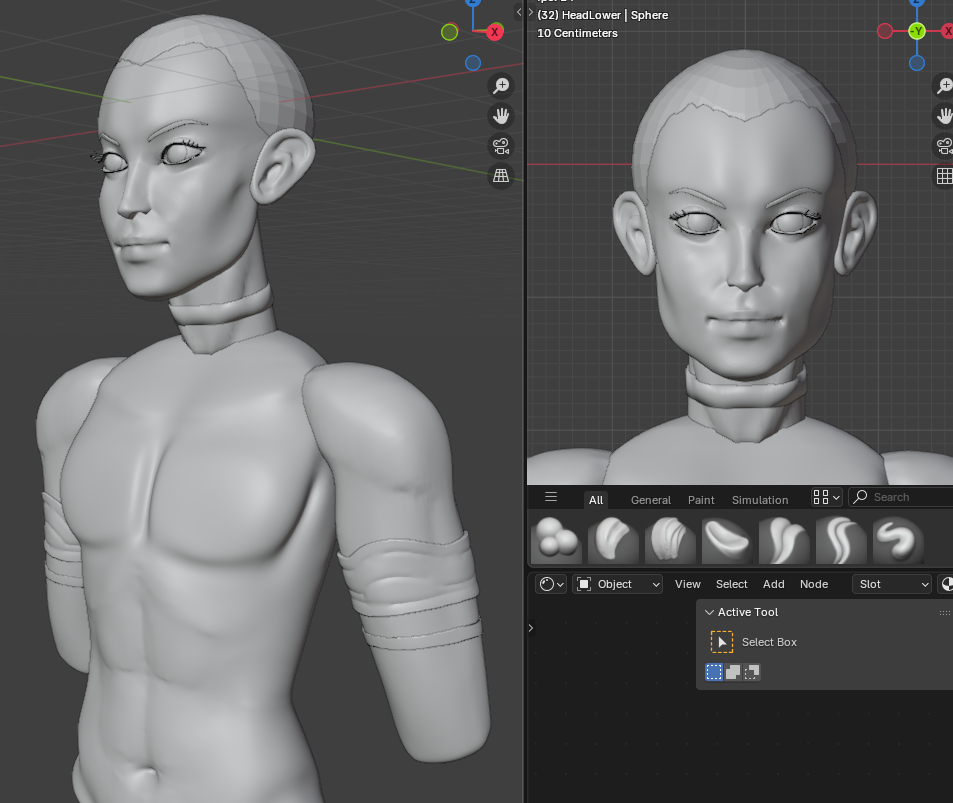Image resolution: width=953 pixels, height=803 pixels.
Task: Click the zoom icon in left viewport
Action: coord(501,86)
